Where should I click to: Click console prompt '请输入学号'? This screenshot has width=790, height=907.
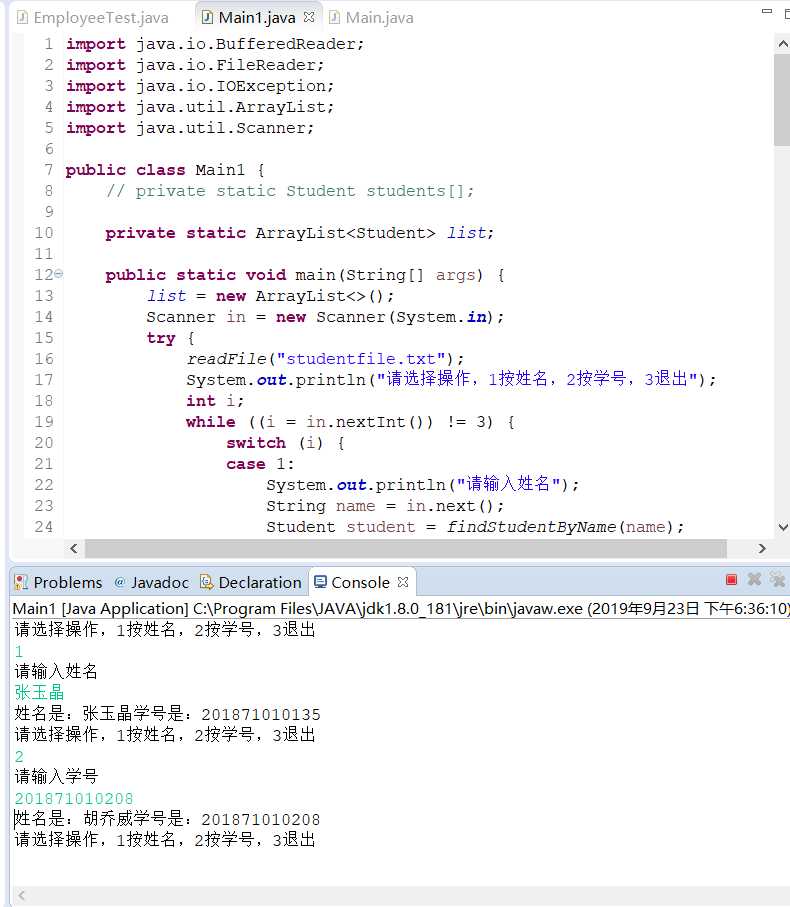click(56, 776)
